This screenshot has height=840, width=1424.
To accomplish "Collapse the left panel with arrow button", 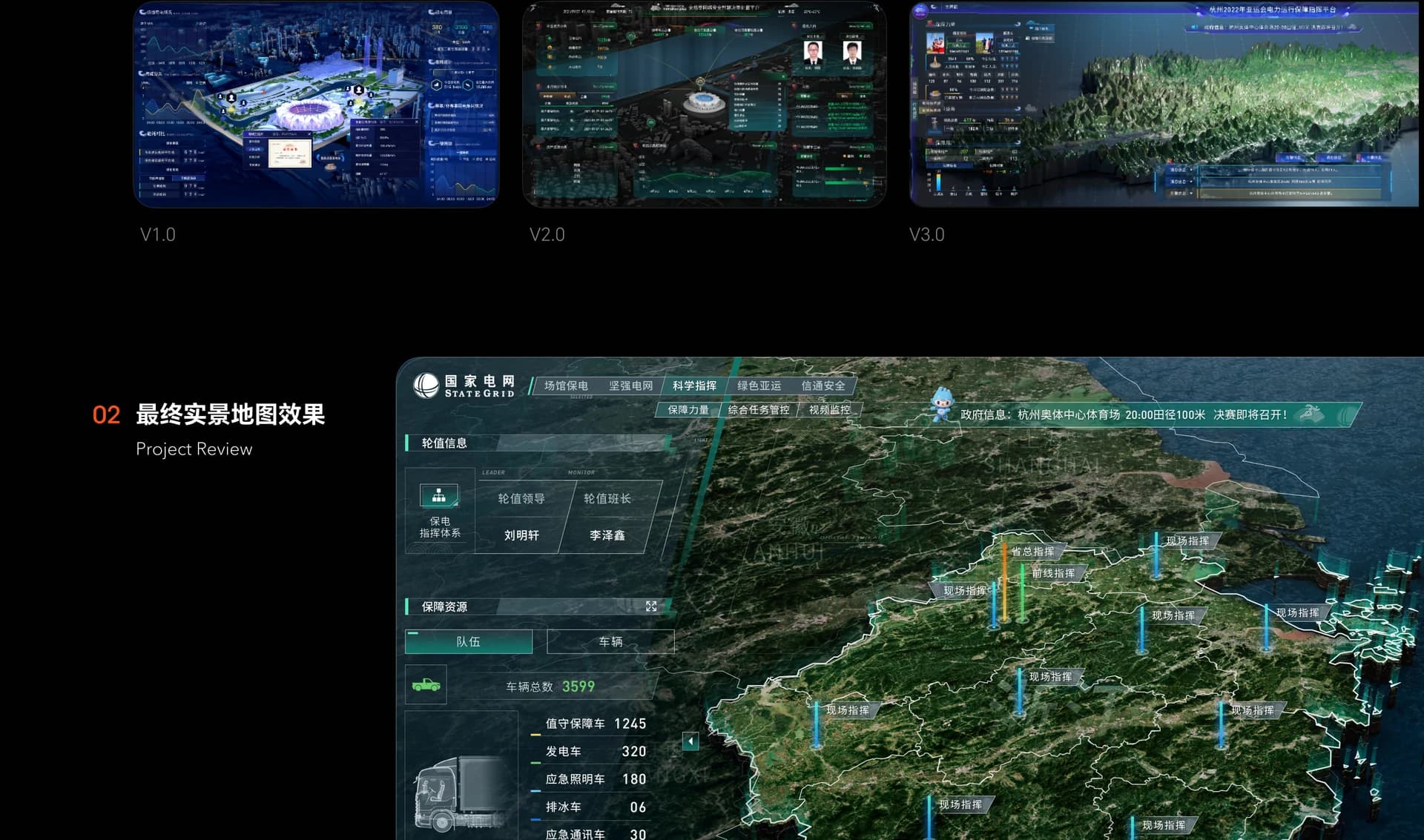I will click(x=690, y=741).
